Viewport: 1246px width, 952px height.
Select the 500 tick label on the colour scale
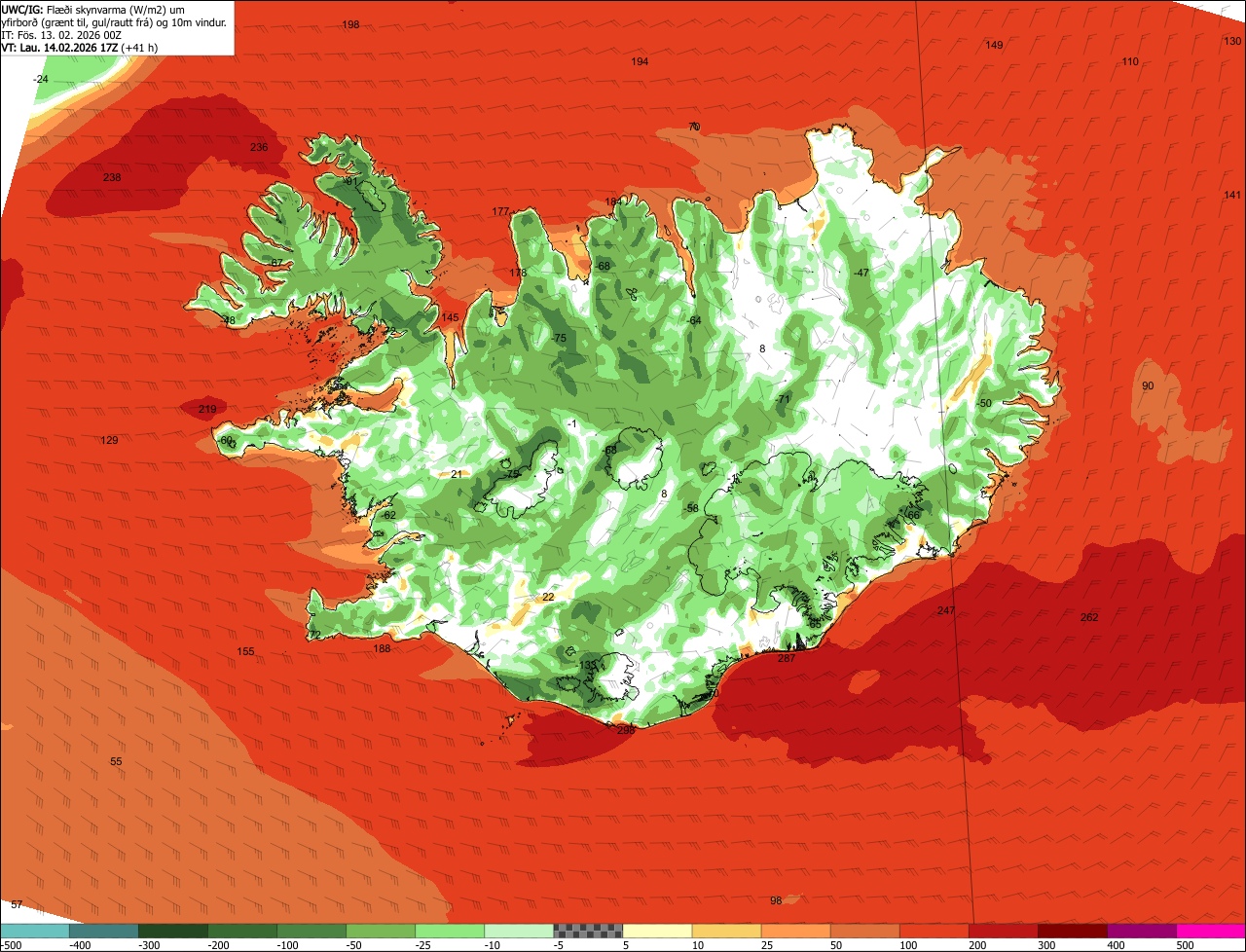click(1185, 945)
